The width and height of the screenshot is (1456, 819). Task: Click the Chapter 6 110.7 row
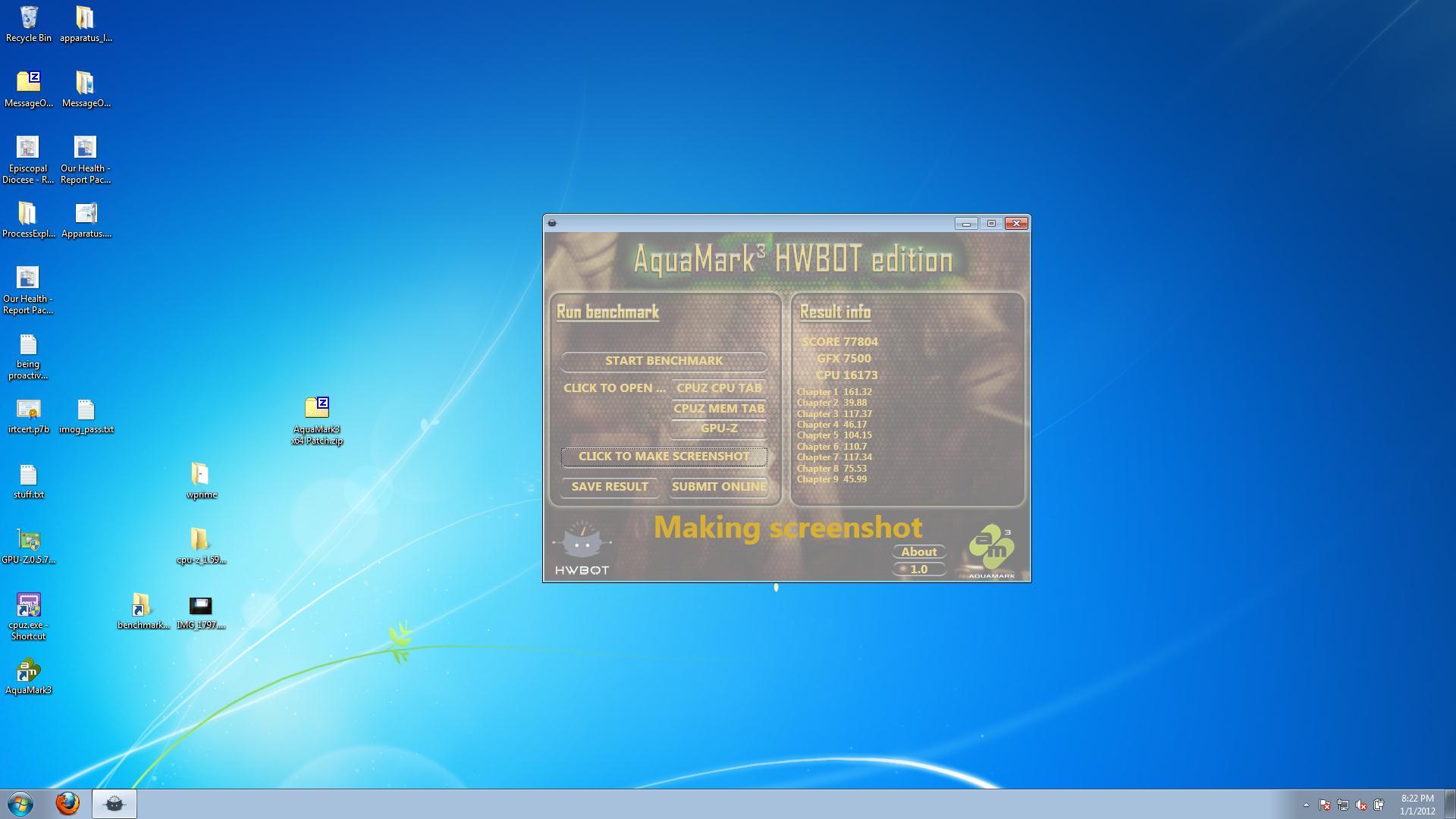pos(831,447)
